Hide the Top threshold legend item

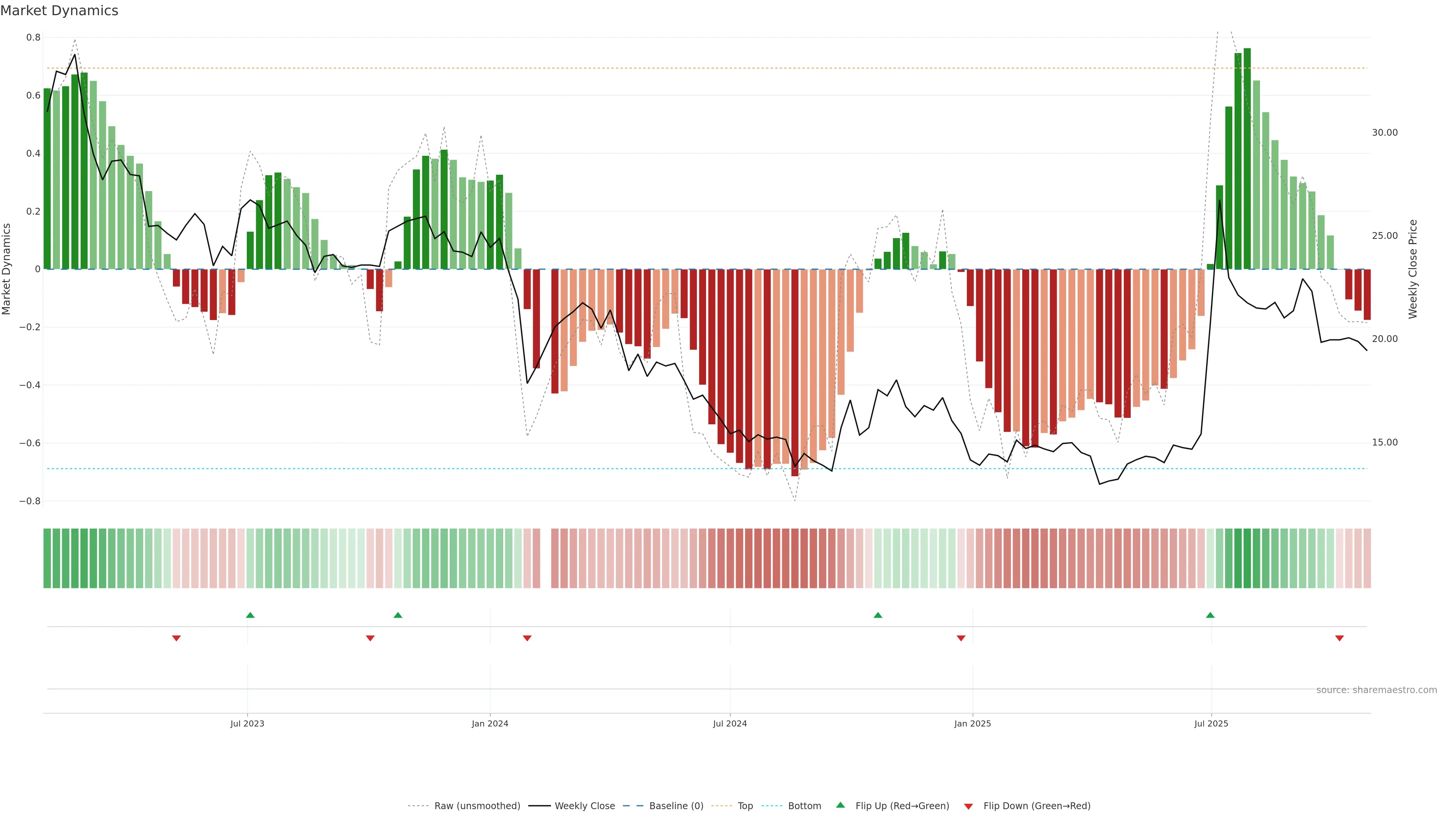pos(745,806)
